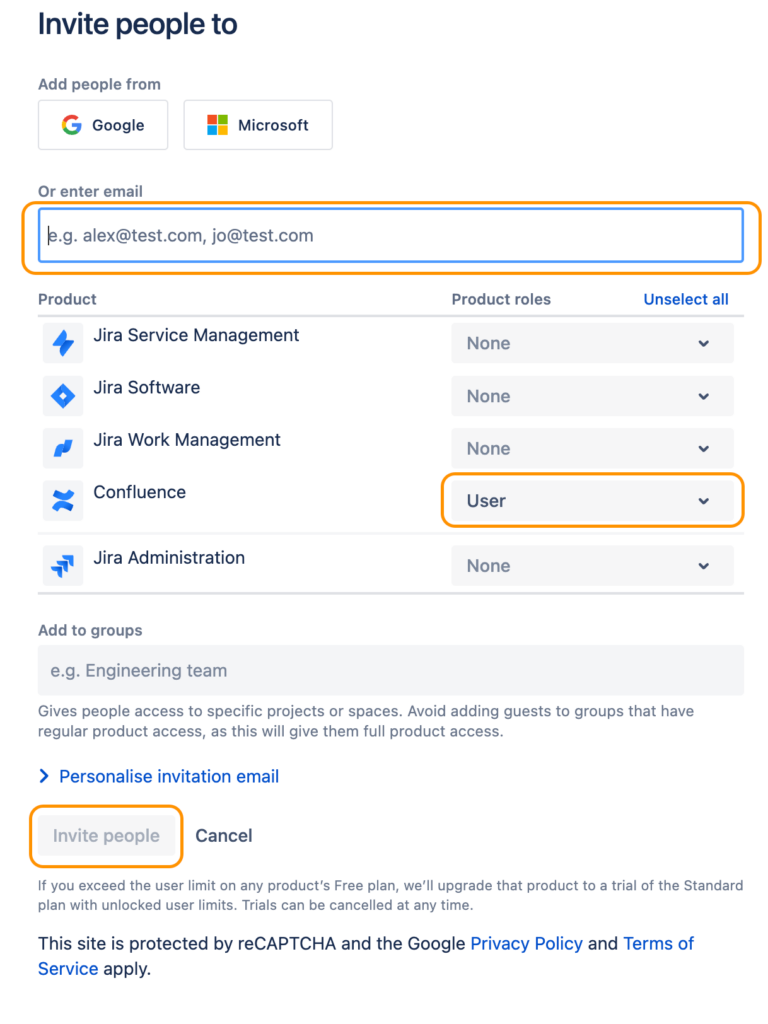
Task: Click the Jira Administration icon
Action: pos(63,566)
